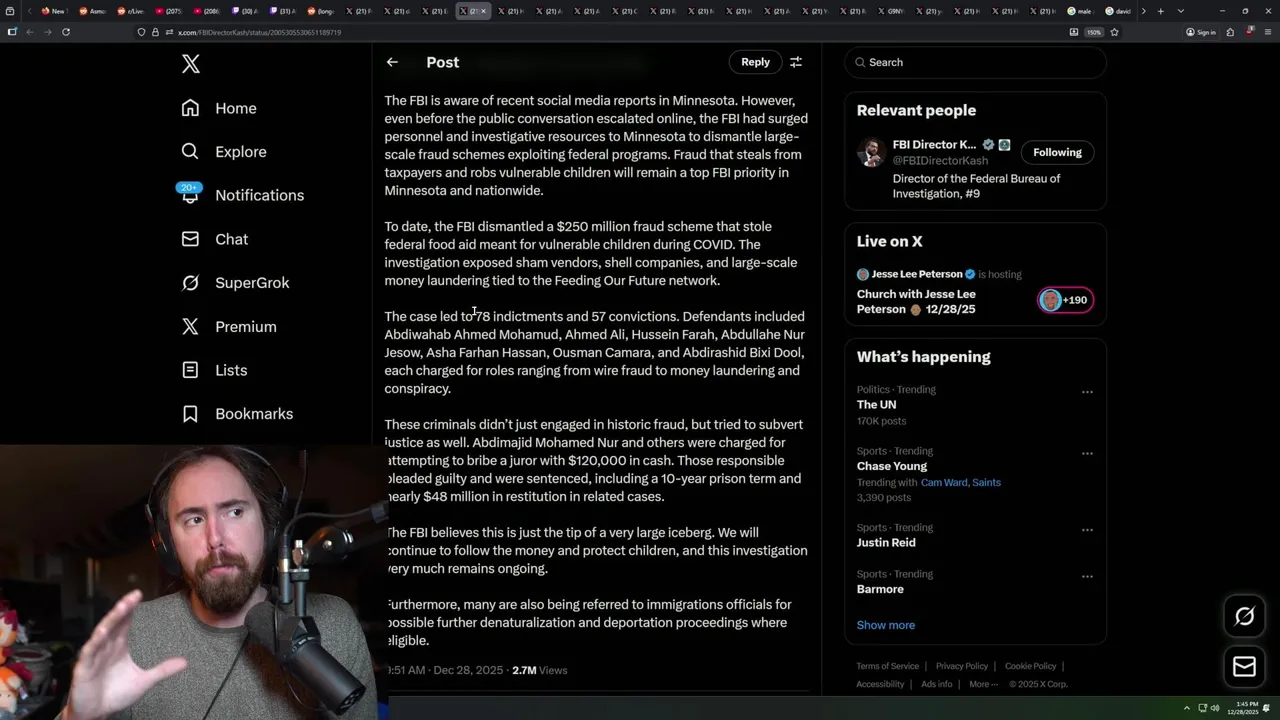Open Church with Jesse Lee Peterson broadcast

click(916, 301)
